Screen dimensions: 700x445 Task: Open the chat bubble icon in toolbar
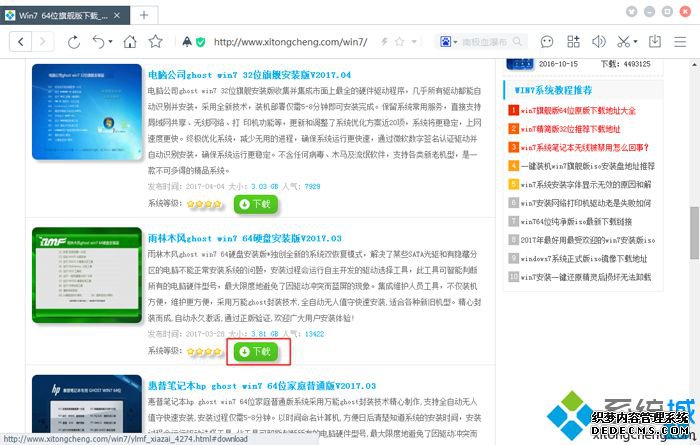547,42
